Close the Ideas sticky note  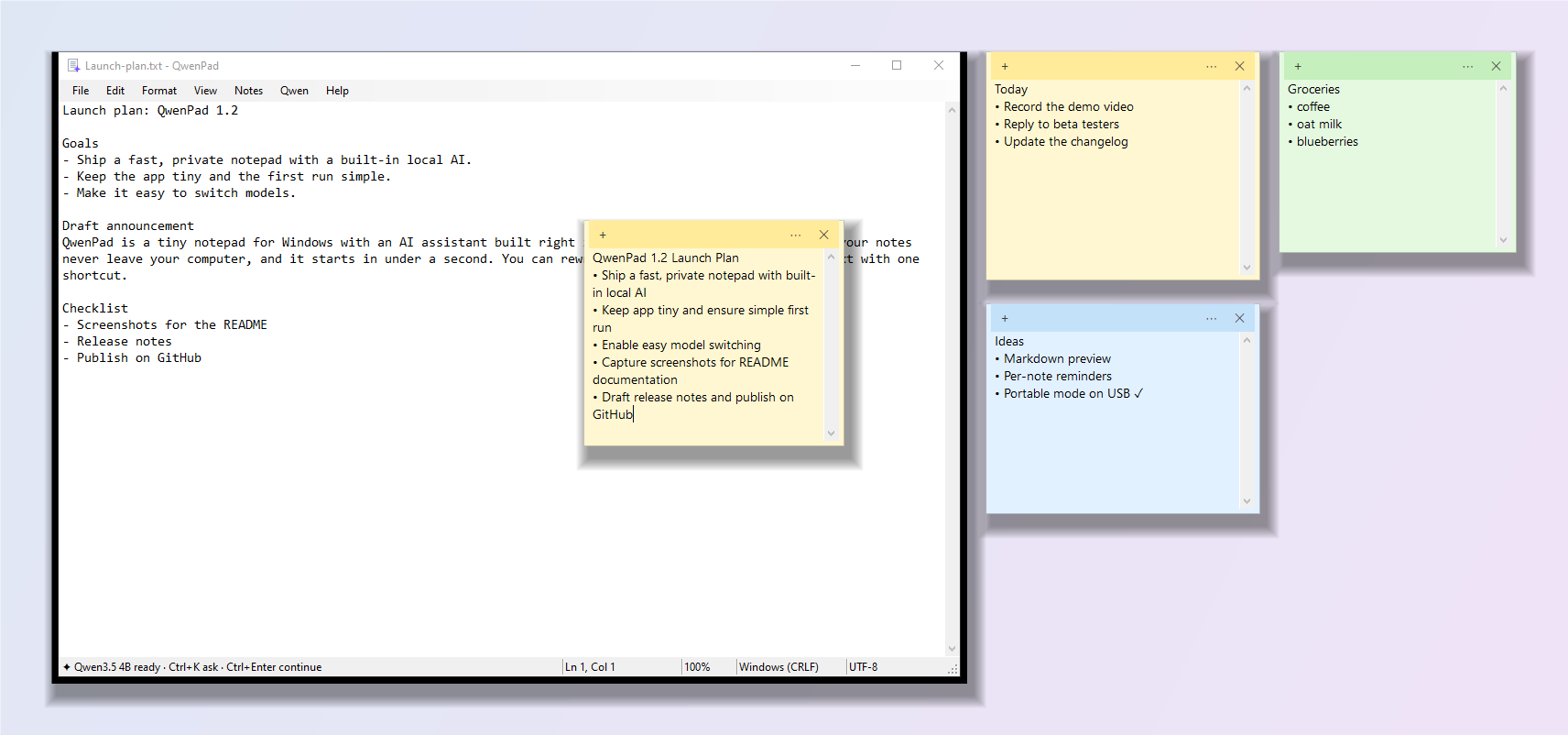pyautogui.click(x=1239, y=318)
